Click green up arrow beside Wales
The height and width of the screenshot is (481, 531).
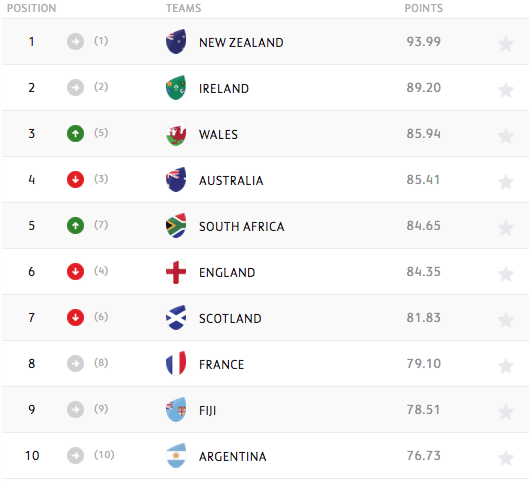click(x=76, y=133)
